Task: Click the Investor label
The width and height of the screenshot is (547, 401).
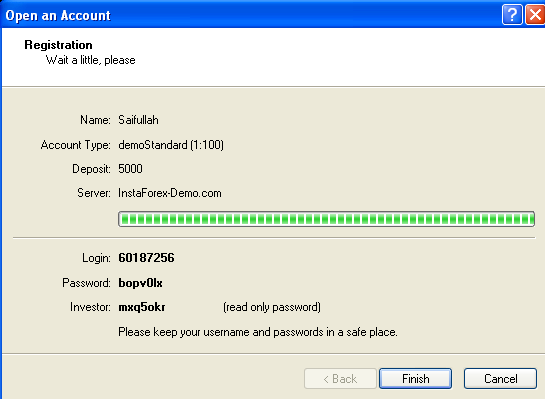Action: click(x=90, y=307)
